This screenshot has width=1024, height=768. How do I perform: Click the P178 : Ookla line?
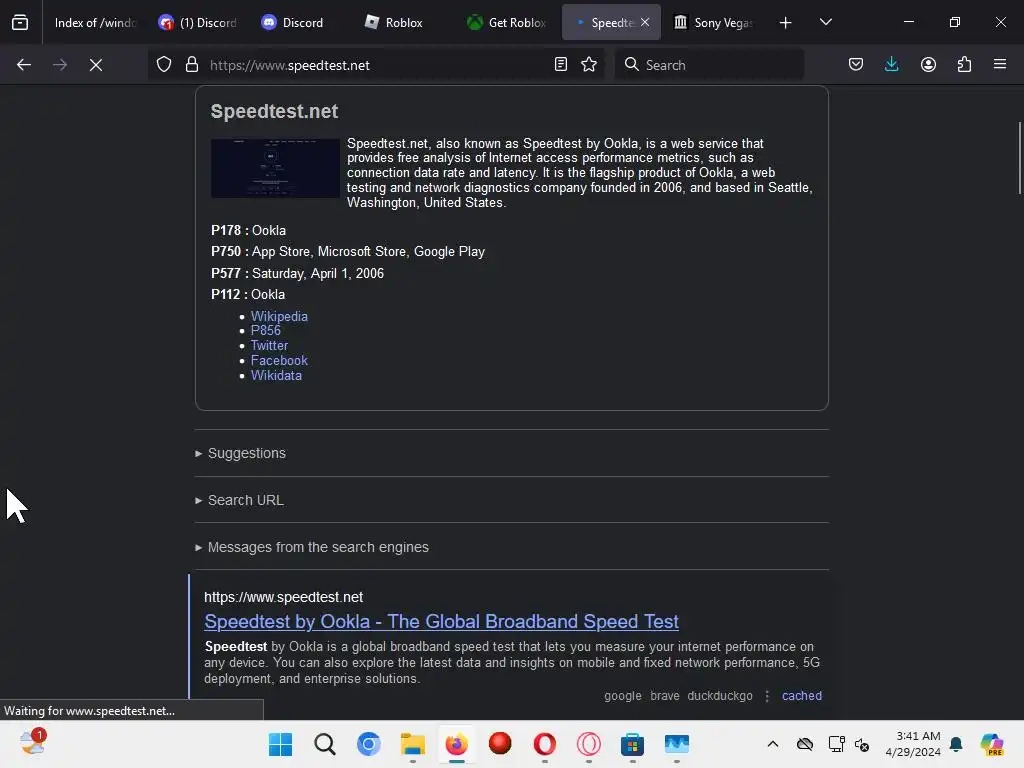(x=248, y=231)
